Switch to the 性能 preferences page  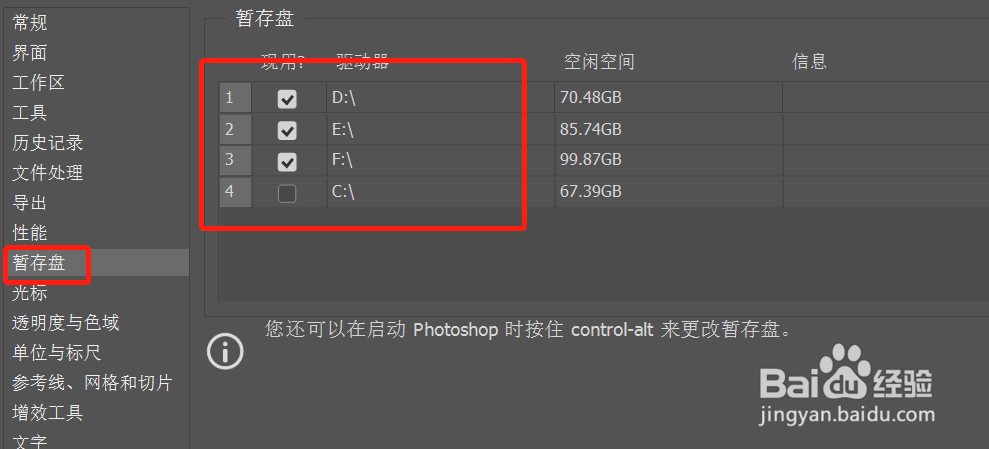[30, 233]
